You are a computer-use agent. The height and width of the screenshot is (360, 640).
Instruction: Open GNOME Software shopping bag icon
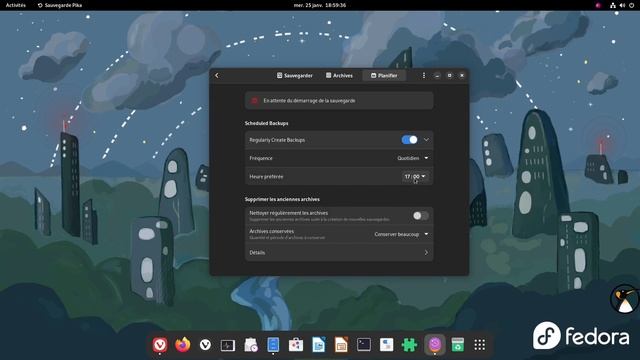(x=296, y=345)
